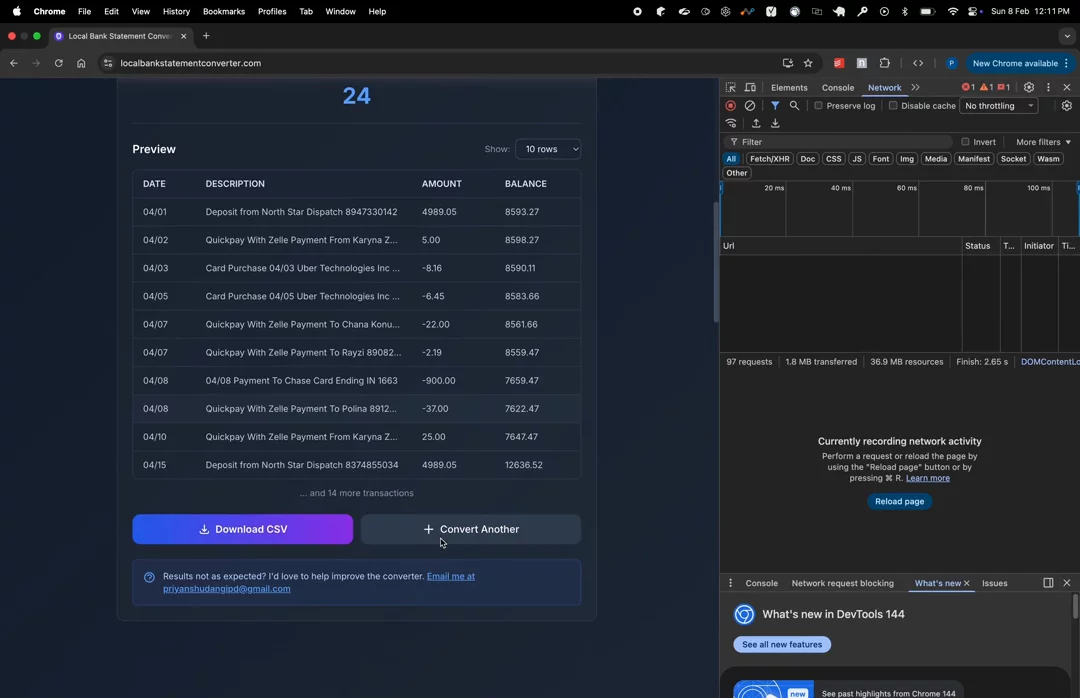Stop recording the network log
The height and width of the screenshot is (698, 1080).
731,106
